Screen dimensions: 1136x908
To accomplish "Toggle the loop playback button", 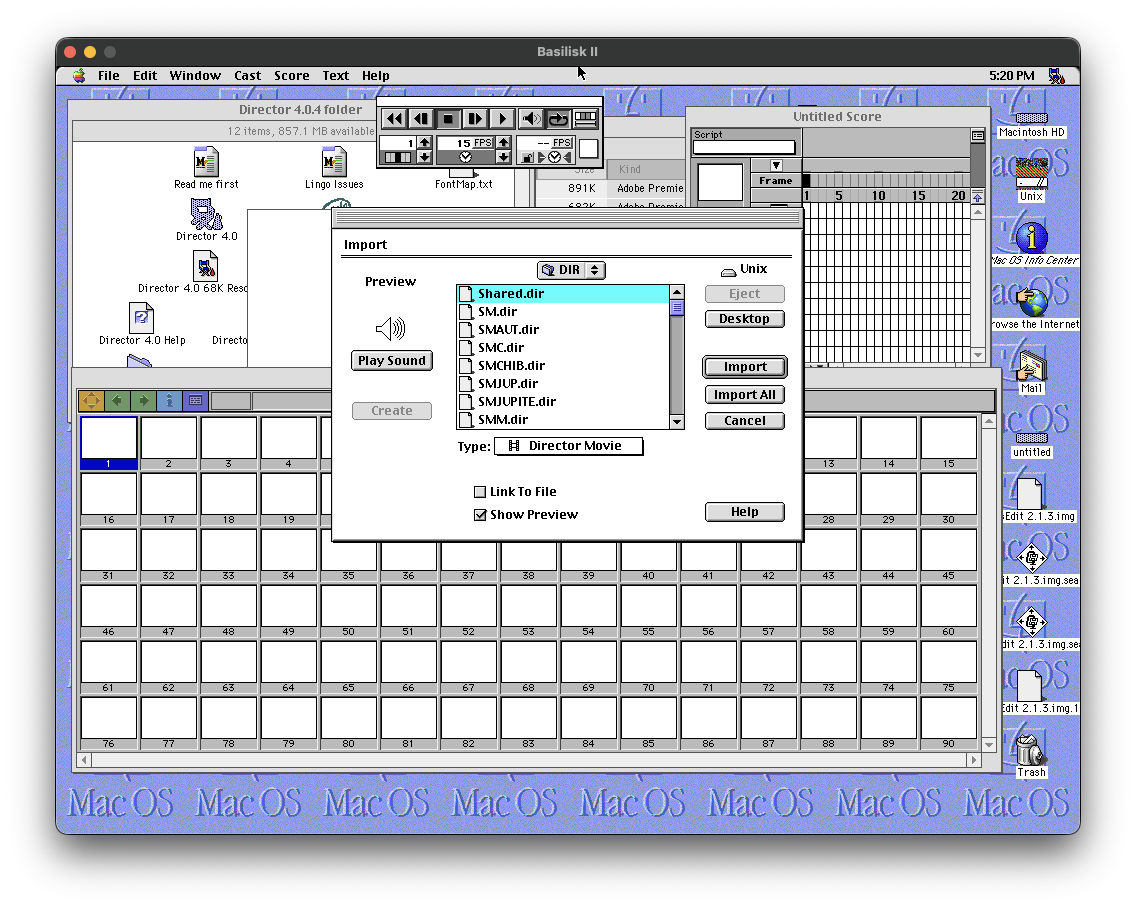I will pos(558,119).
